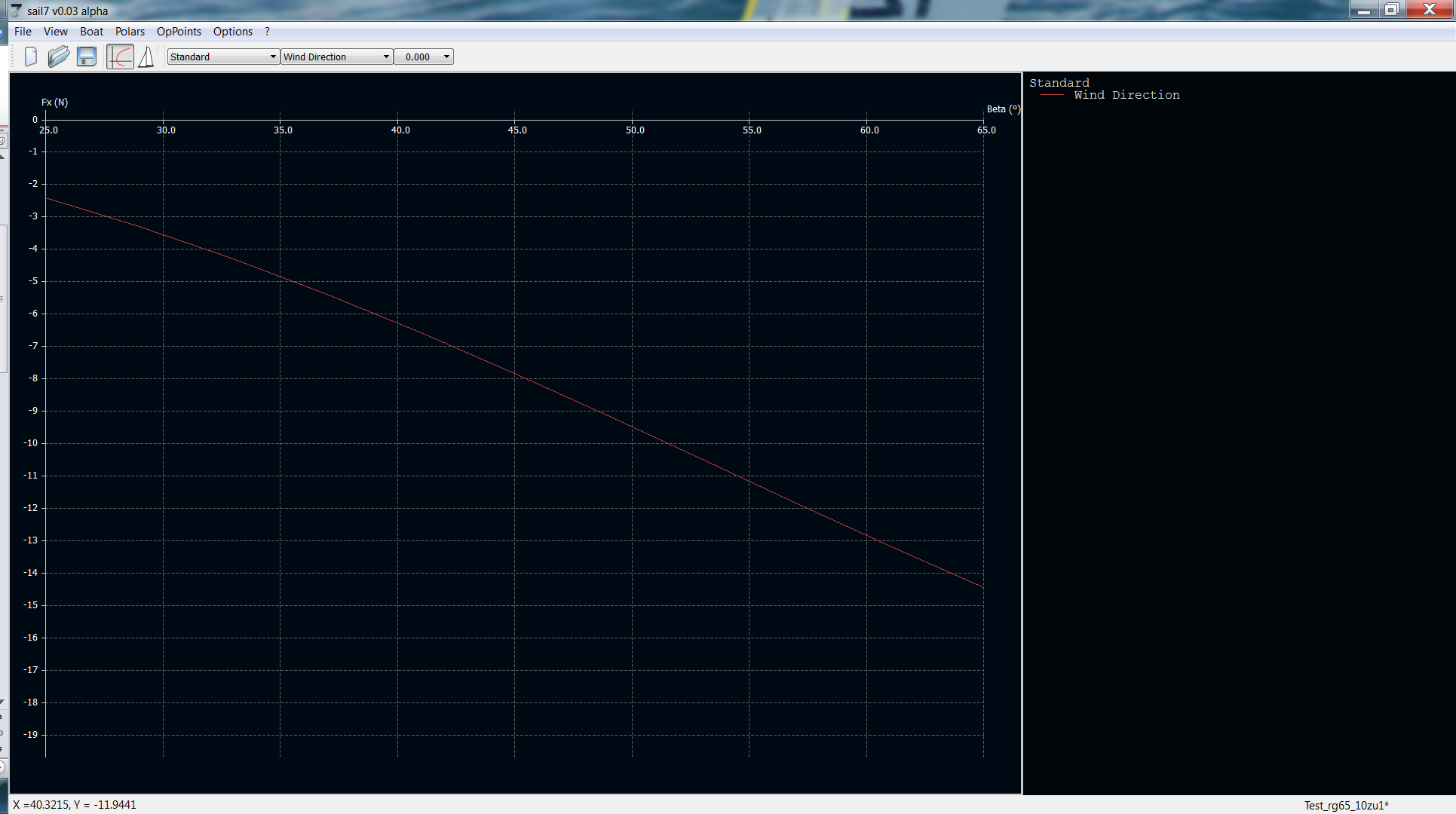Open the Boat menu

[x=91, y=32]
